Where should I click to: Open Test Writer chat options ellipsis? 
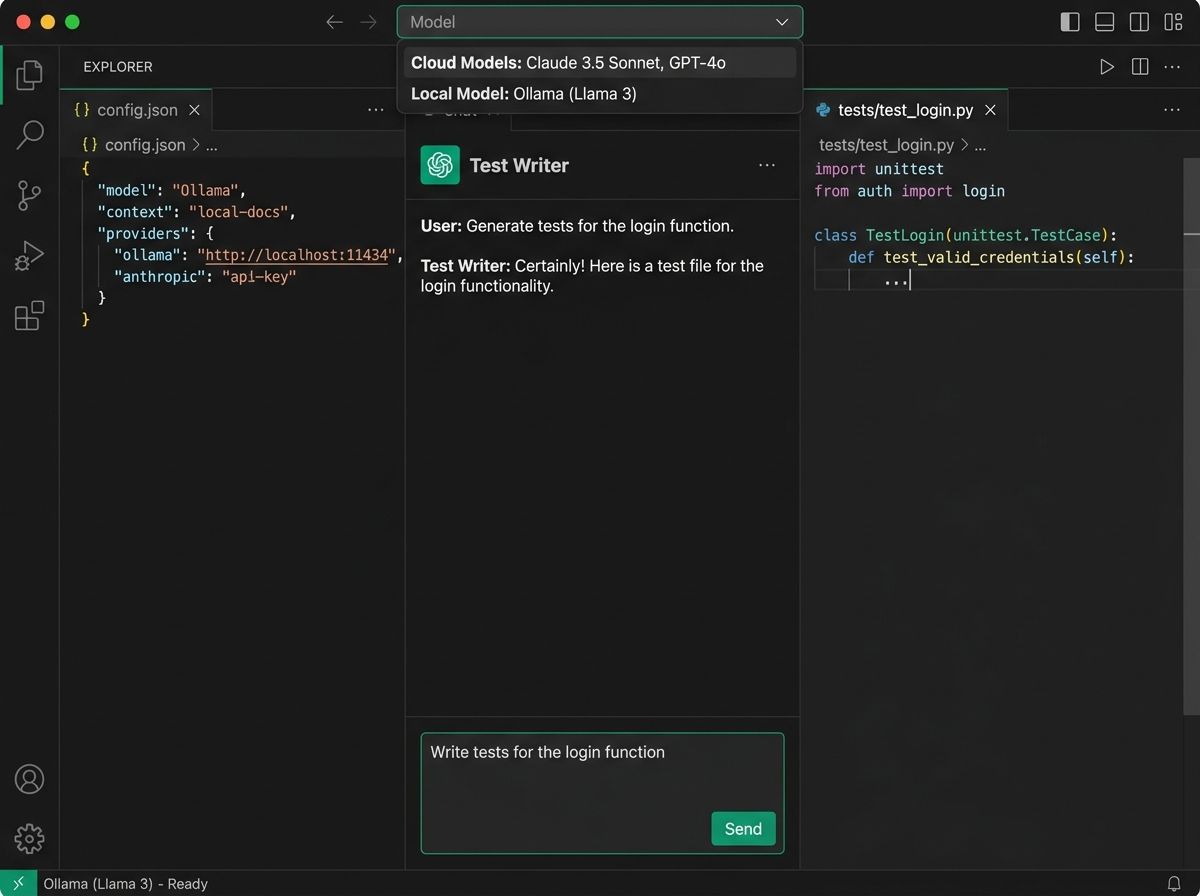(x=767, y=165)
